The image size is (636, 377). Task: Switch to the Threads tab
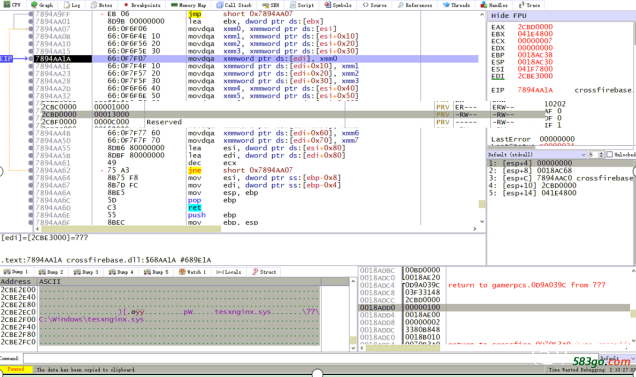point(456,5)
